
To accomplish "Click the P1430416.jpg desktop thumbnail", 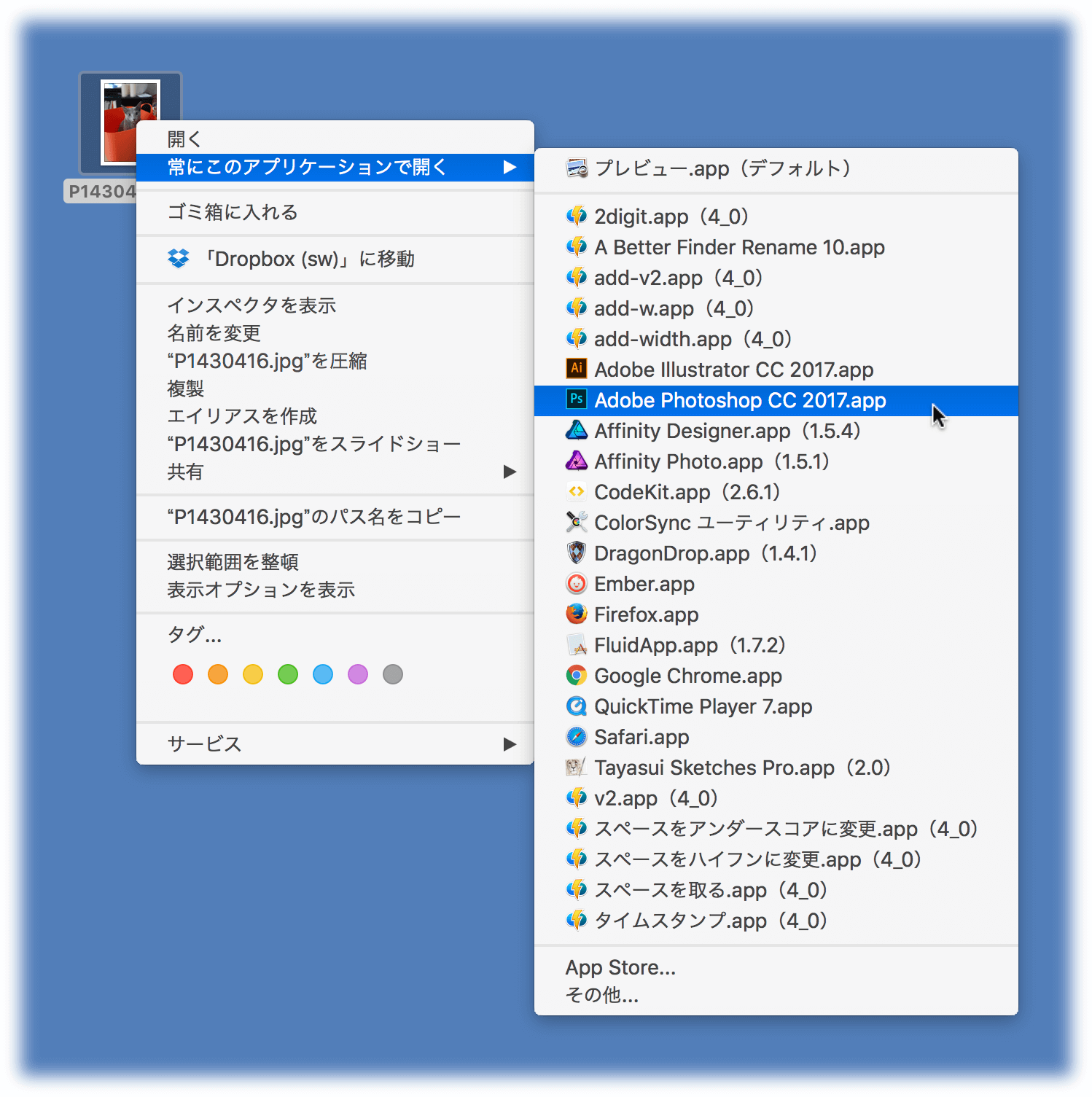I will 130,122.
